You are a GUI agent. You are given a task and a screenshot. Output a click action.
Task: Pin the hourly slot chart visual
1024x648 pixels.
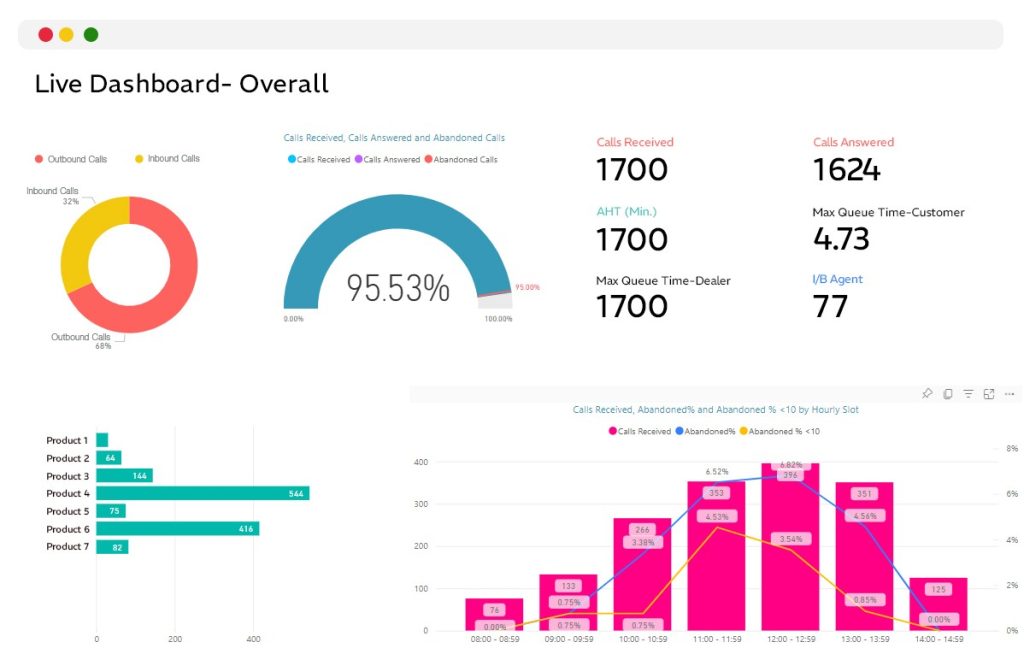coord(927,394)
